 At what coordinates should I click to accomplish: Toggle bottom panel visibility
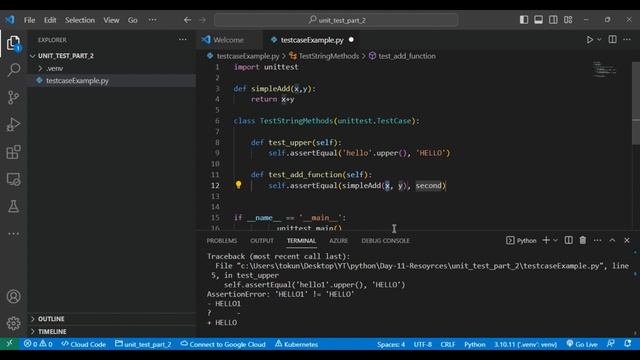point(538,20)
